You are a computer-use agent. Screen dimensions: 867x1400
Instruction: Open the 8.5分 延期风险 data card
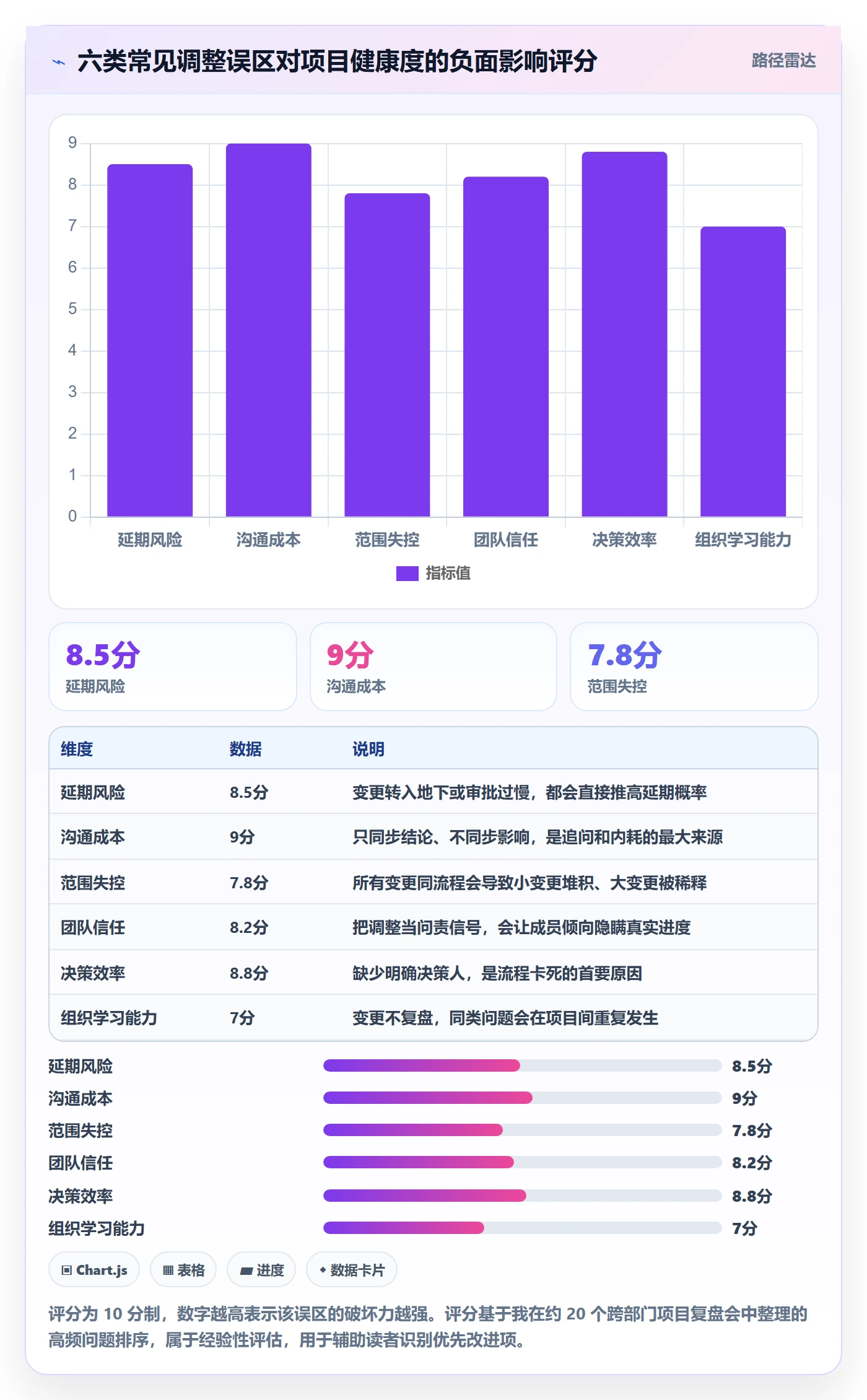pyautogui.click(x=173, y=667)
